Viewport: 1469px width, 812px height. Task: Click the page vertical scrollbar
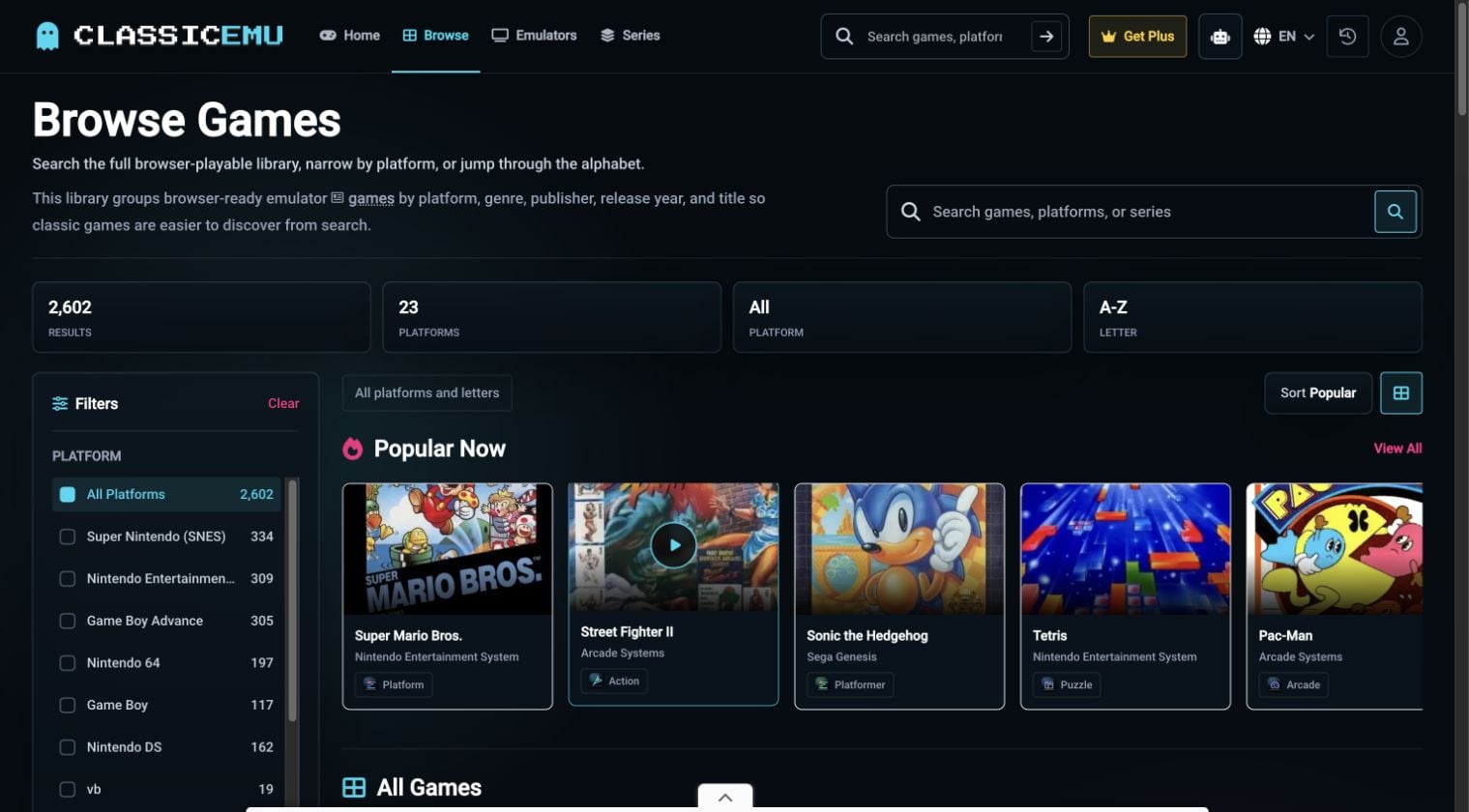click(x=1461, y=58)
